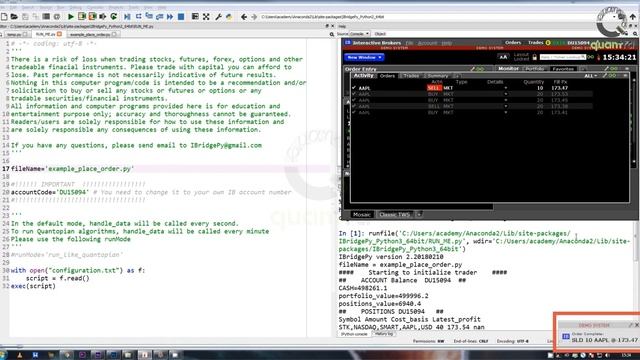640x360 pixels.
Task: Close the RUN_ME.py tab
Action: coord(60,34)
